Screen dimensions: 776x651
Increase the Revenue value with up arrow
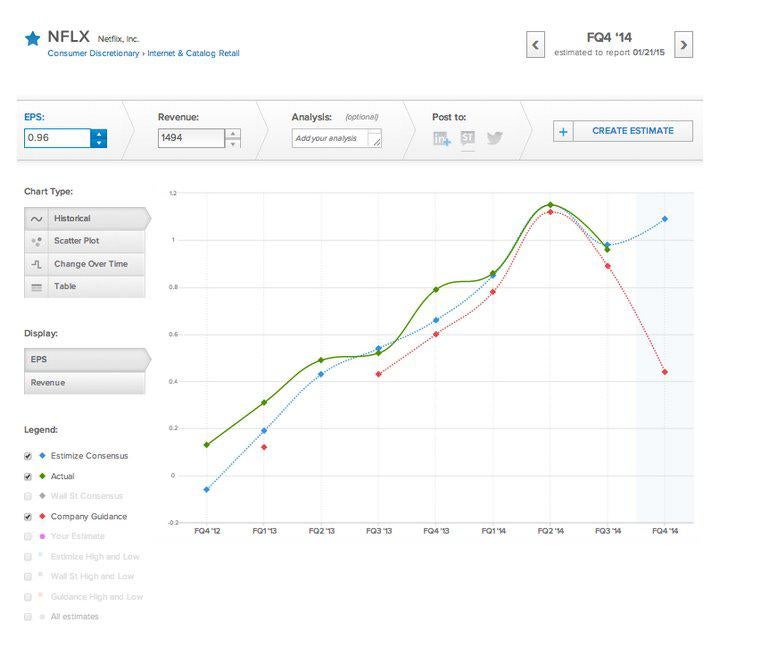point(233,134)
